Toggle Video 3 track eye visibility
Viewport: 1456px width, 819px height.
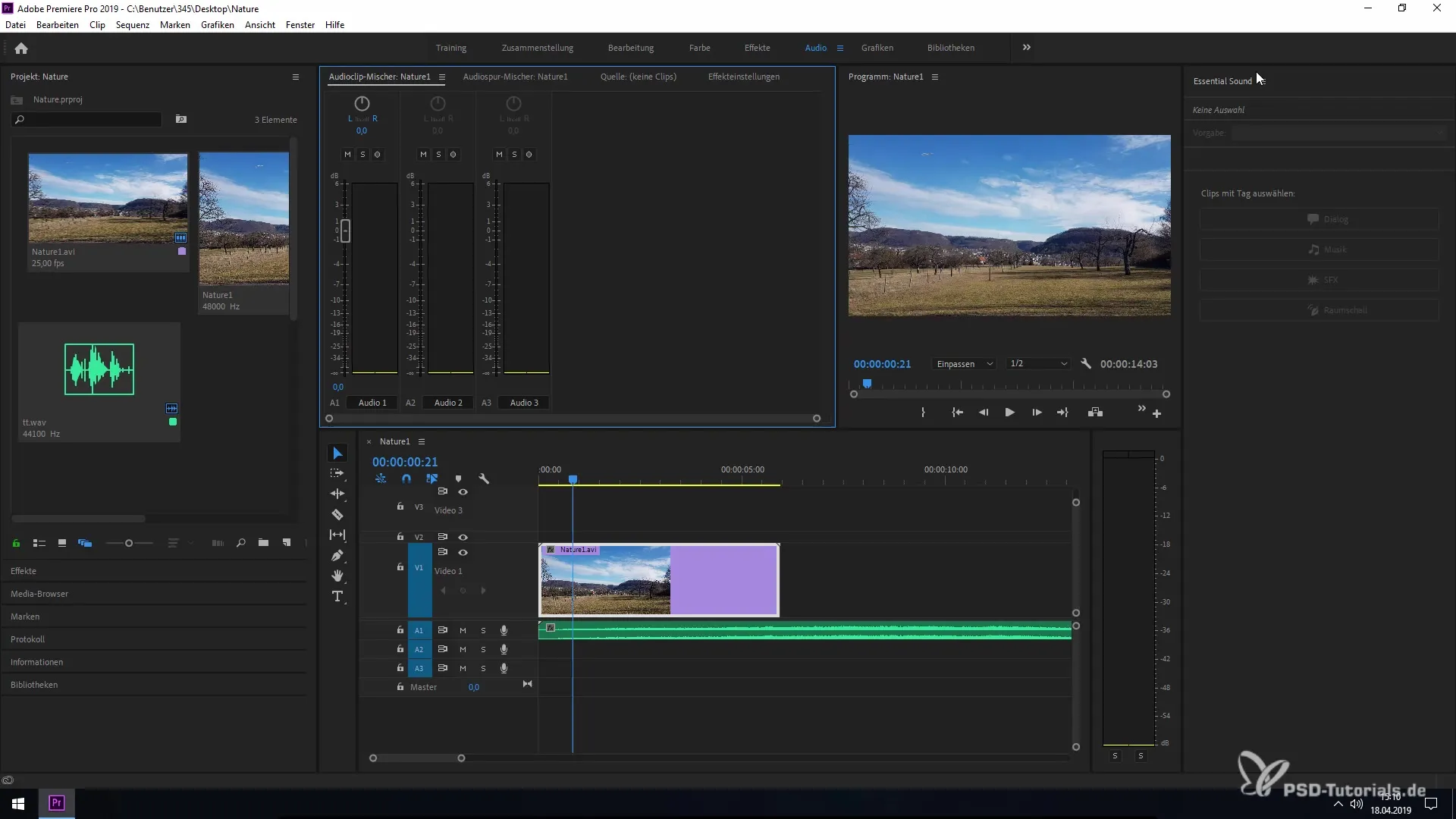[463, 492]
